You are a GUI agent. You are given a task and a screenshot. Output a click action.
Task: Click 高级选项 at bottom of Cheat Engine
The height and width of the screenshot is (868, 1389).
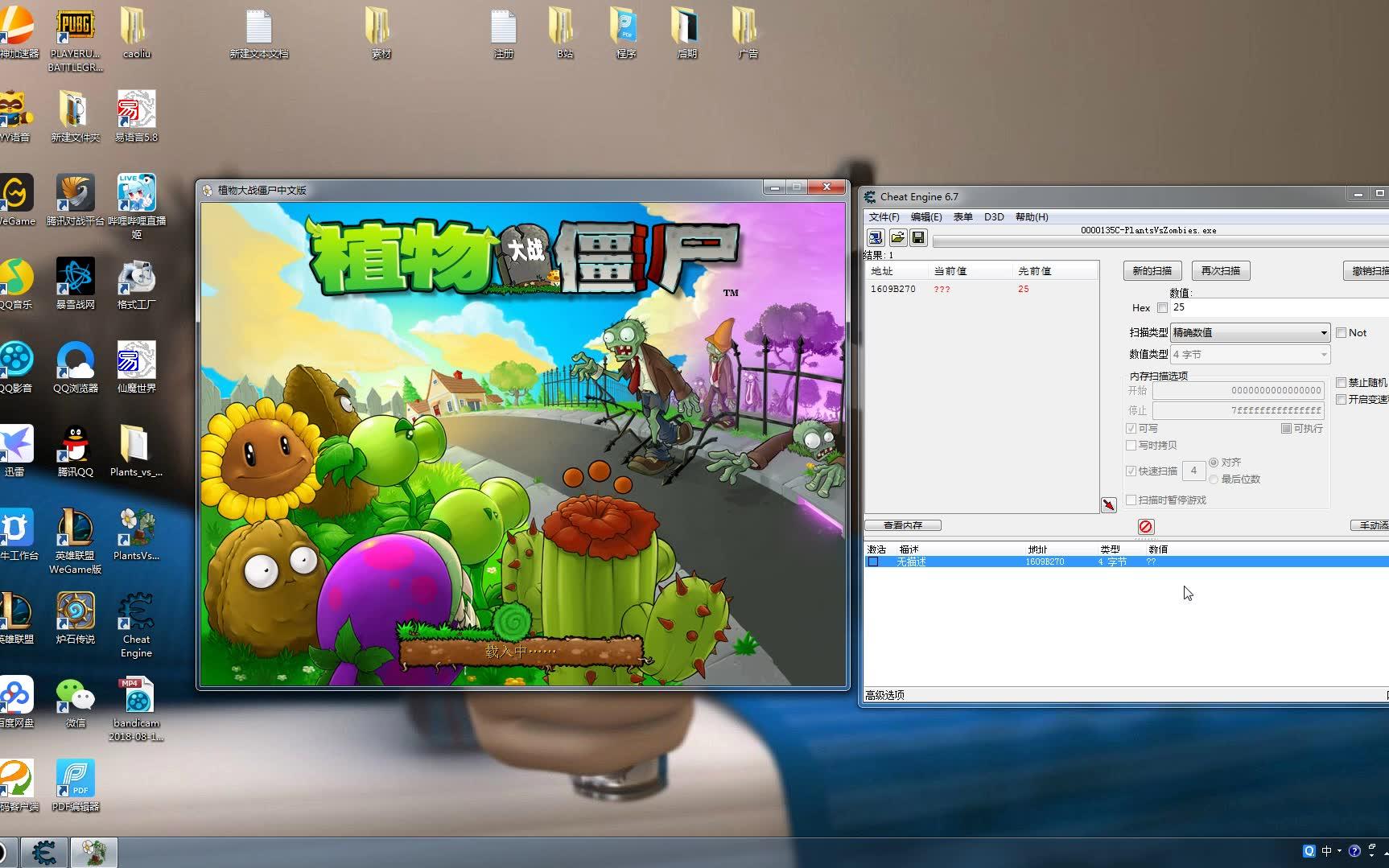(x=884, y=695)
